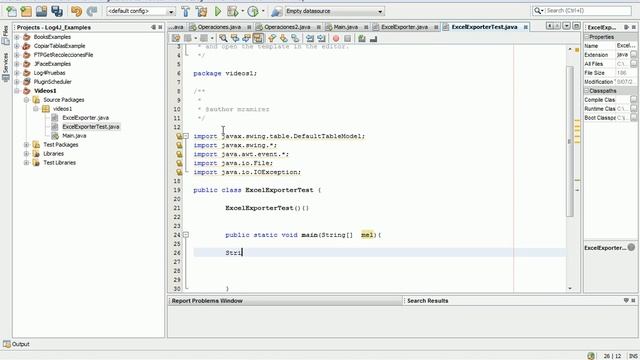
Task: Click the Shift Line Right editor icon
Action: point(322,38)
